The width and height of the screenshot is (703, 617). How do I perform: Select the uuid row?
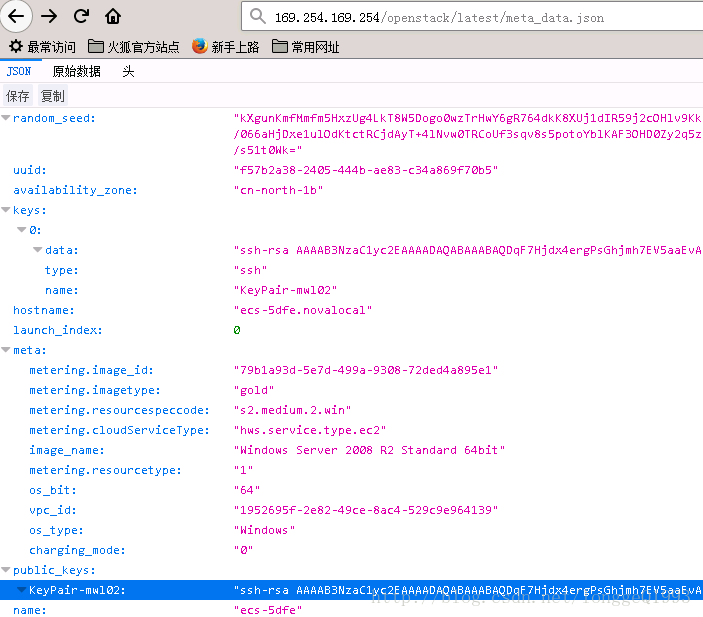coord(352,170)
